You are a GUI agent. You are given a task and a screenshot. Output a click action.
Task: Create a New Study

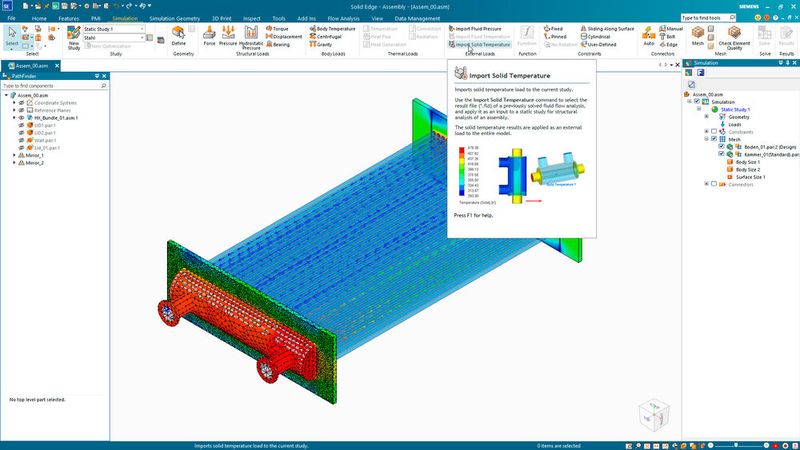coord(74,37)
